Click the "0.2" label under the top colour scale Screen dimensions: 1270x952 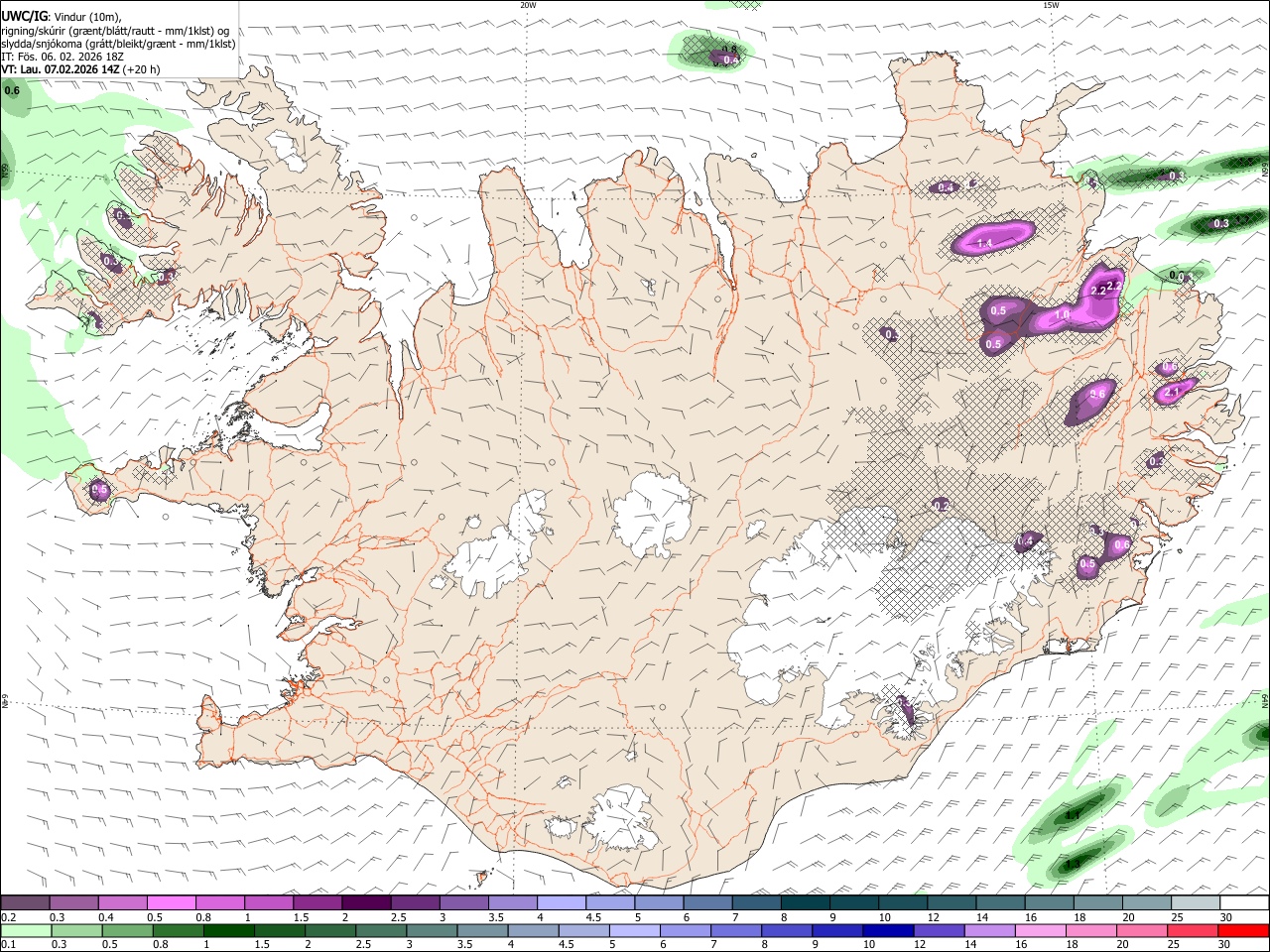click(x=8, y=917)
